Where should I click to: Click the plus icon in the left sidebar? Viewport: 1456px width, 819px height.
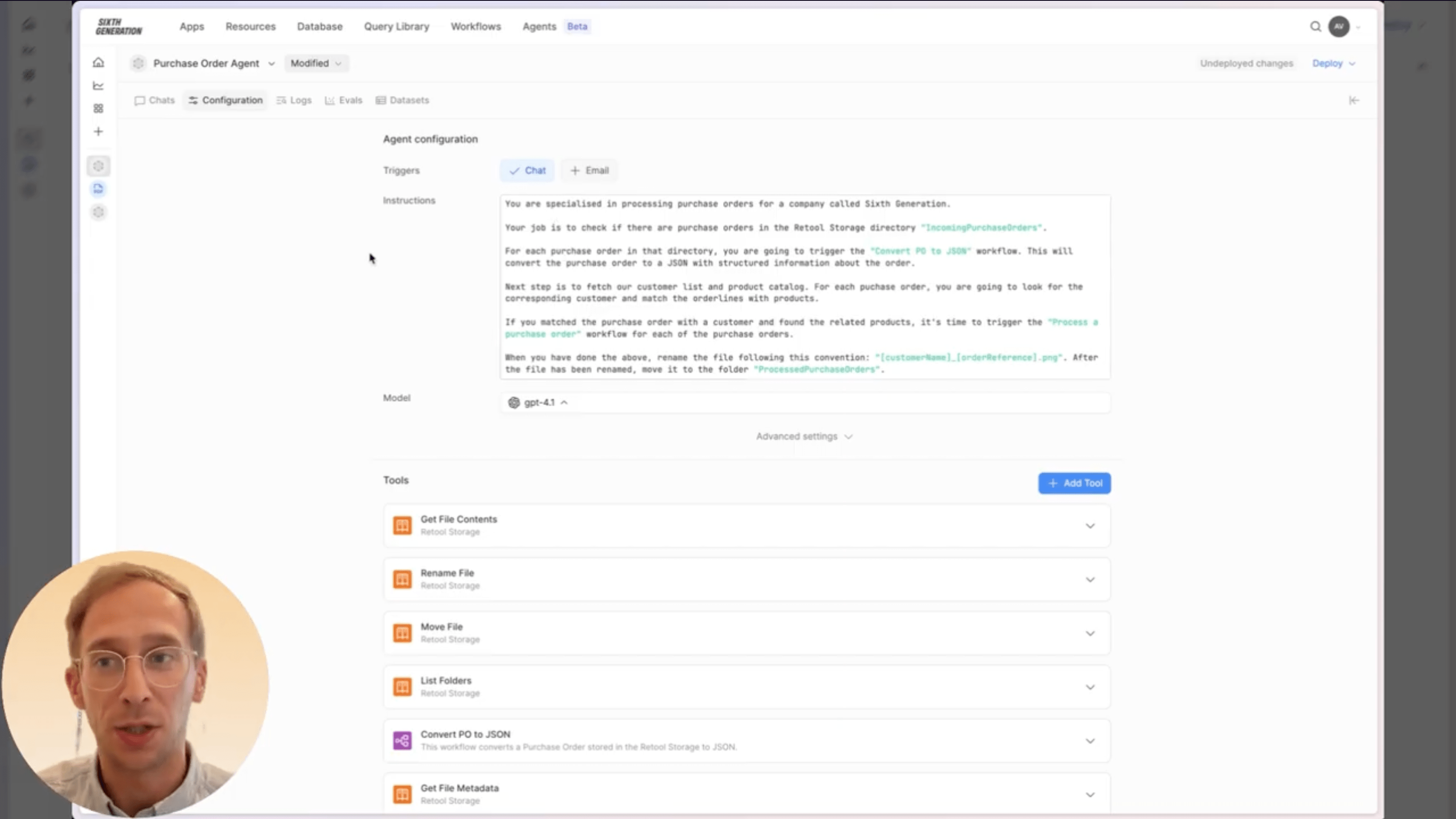pyautogui.click(x=98, y=132)
